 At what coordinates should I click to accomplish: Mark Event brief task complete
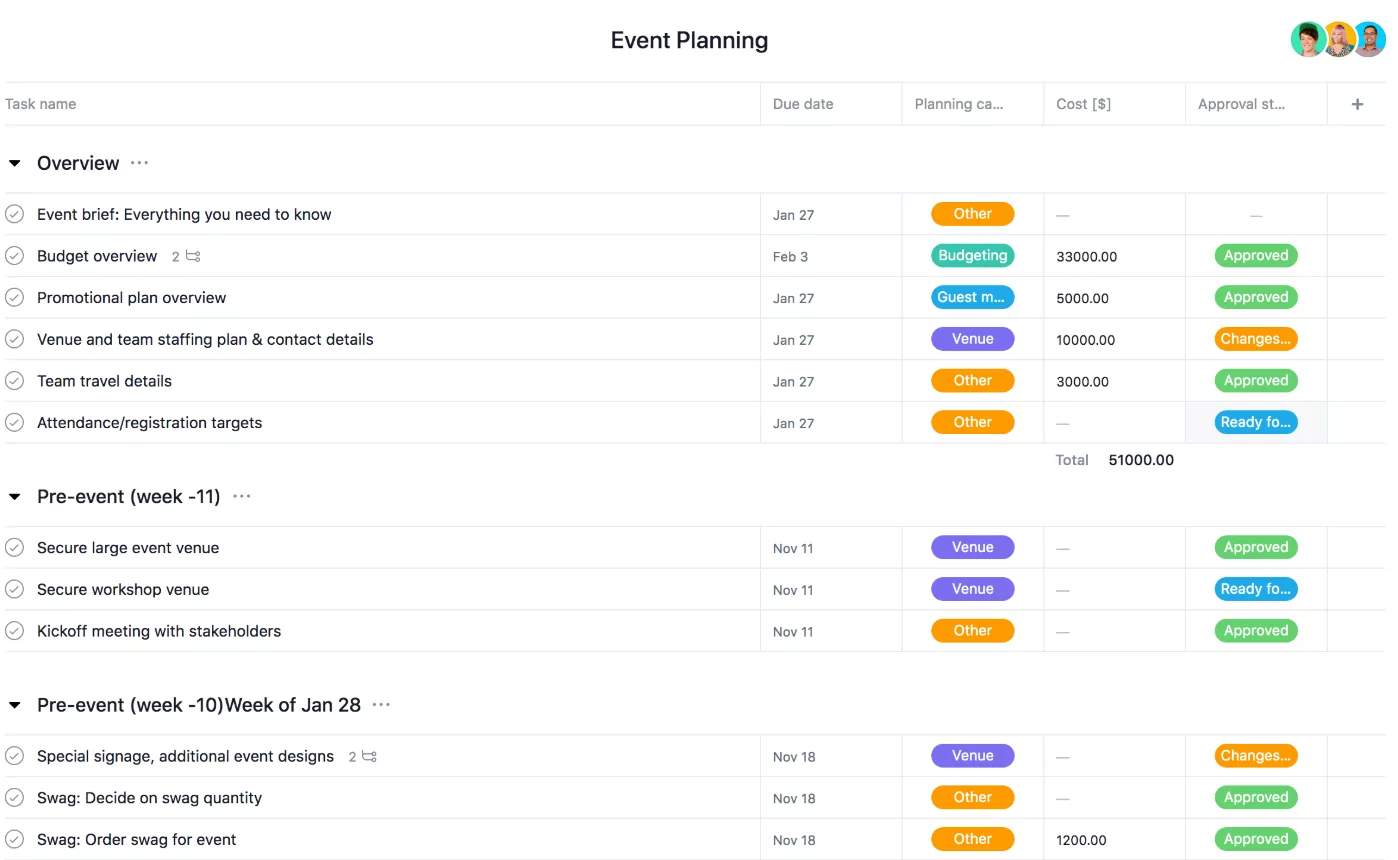pos(14,214)
